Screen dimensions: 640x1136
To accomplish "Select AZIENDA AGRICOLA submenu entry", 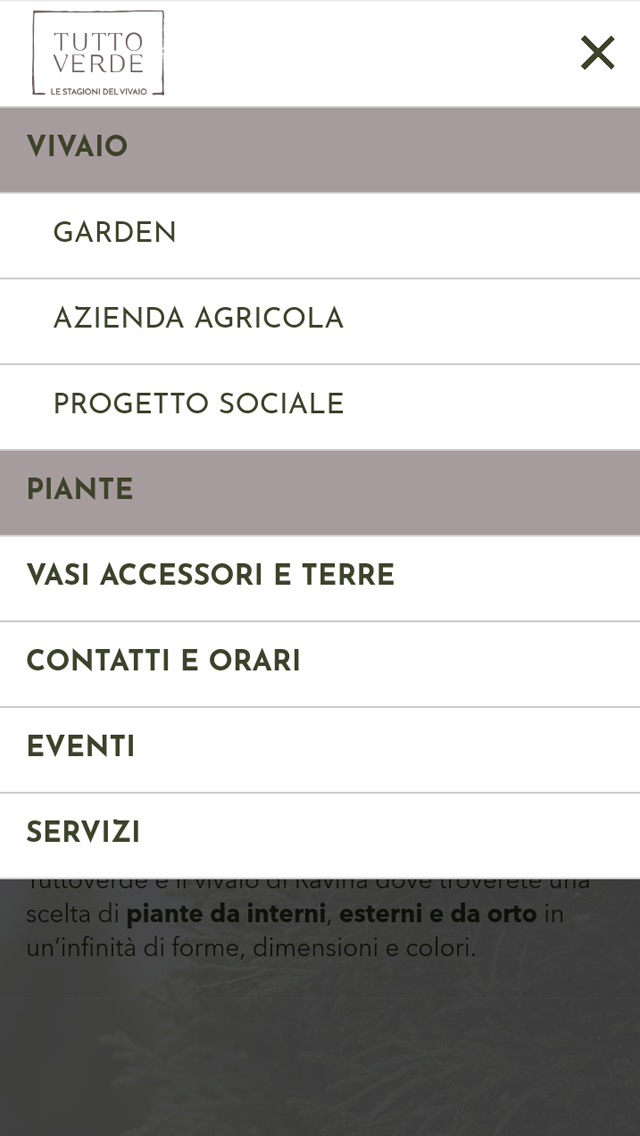I will tap(320, 321).
